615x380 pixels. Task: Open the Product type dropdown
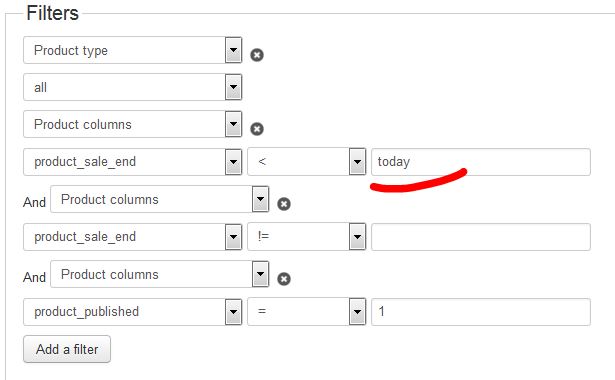pos(133,50)
